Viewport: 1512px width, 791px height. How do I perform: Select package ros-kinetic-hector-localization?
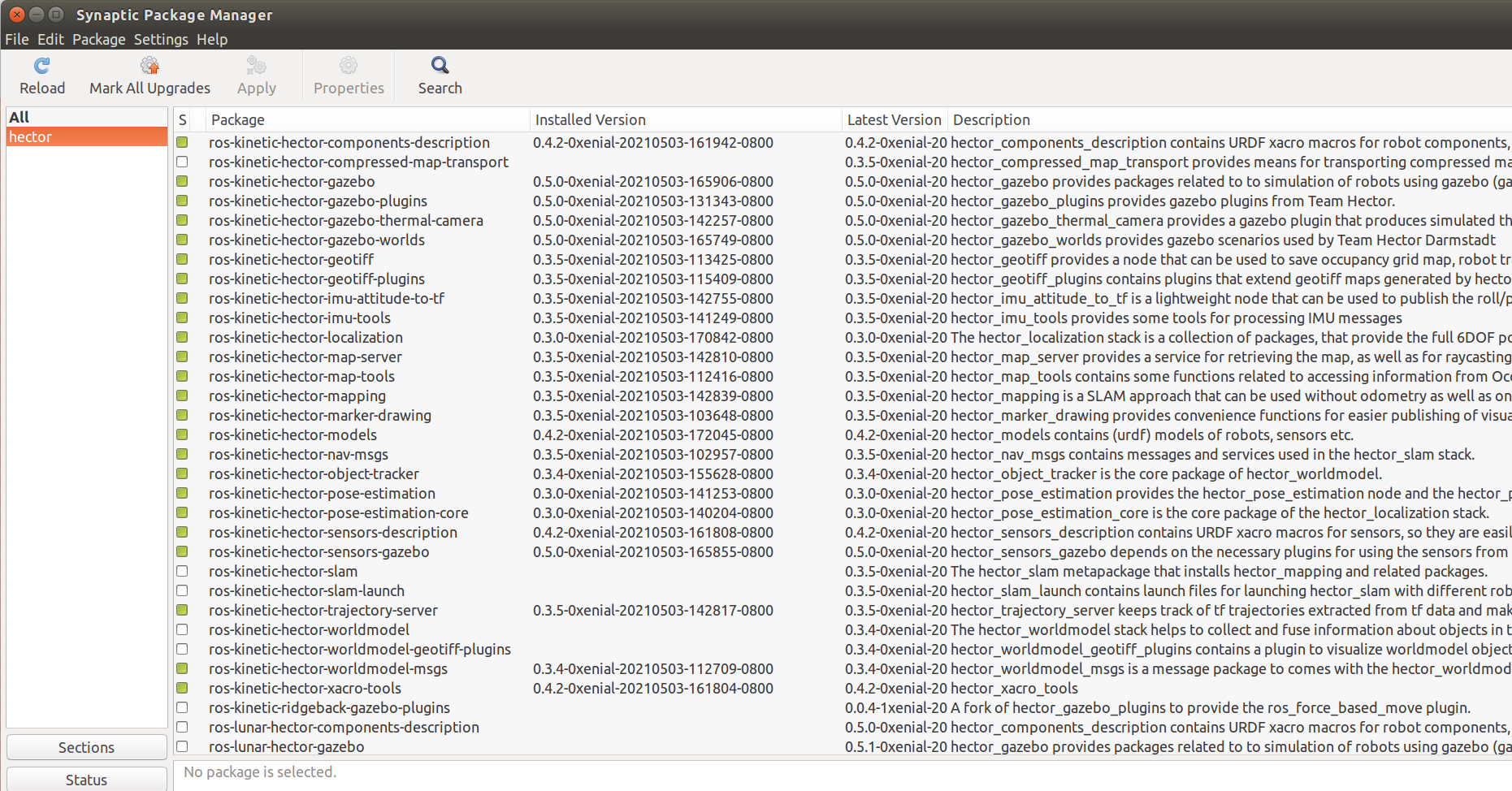coord(305,337)
